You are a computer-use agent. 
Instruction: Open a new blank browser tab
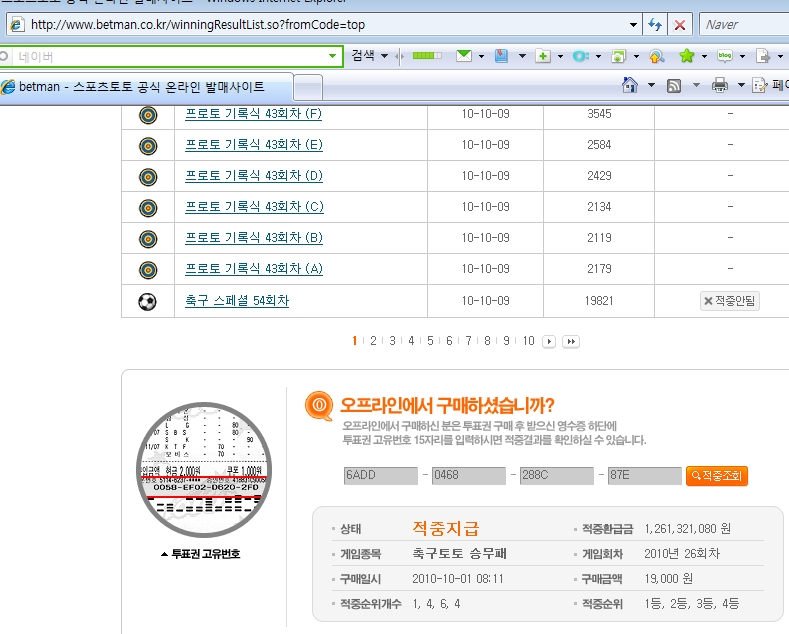[x=309, y=87]
